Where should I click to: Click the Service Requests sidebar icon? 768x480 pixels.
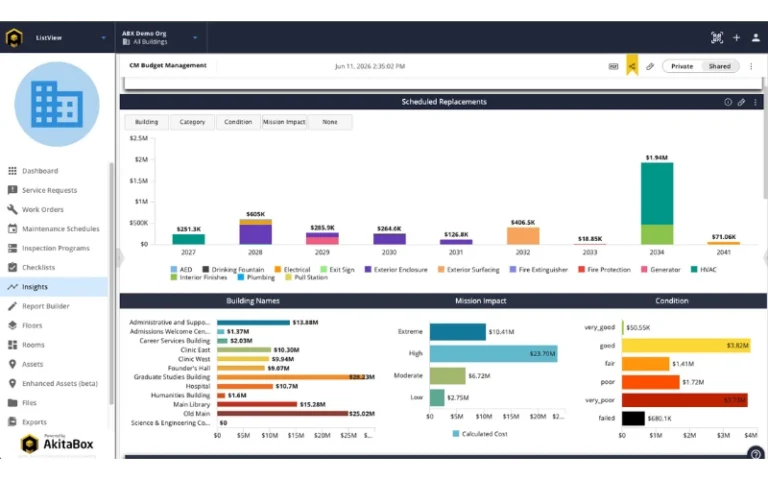click(x=12, y=190)
